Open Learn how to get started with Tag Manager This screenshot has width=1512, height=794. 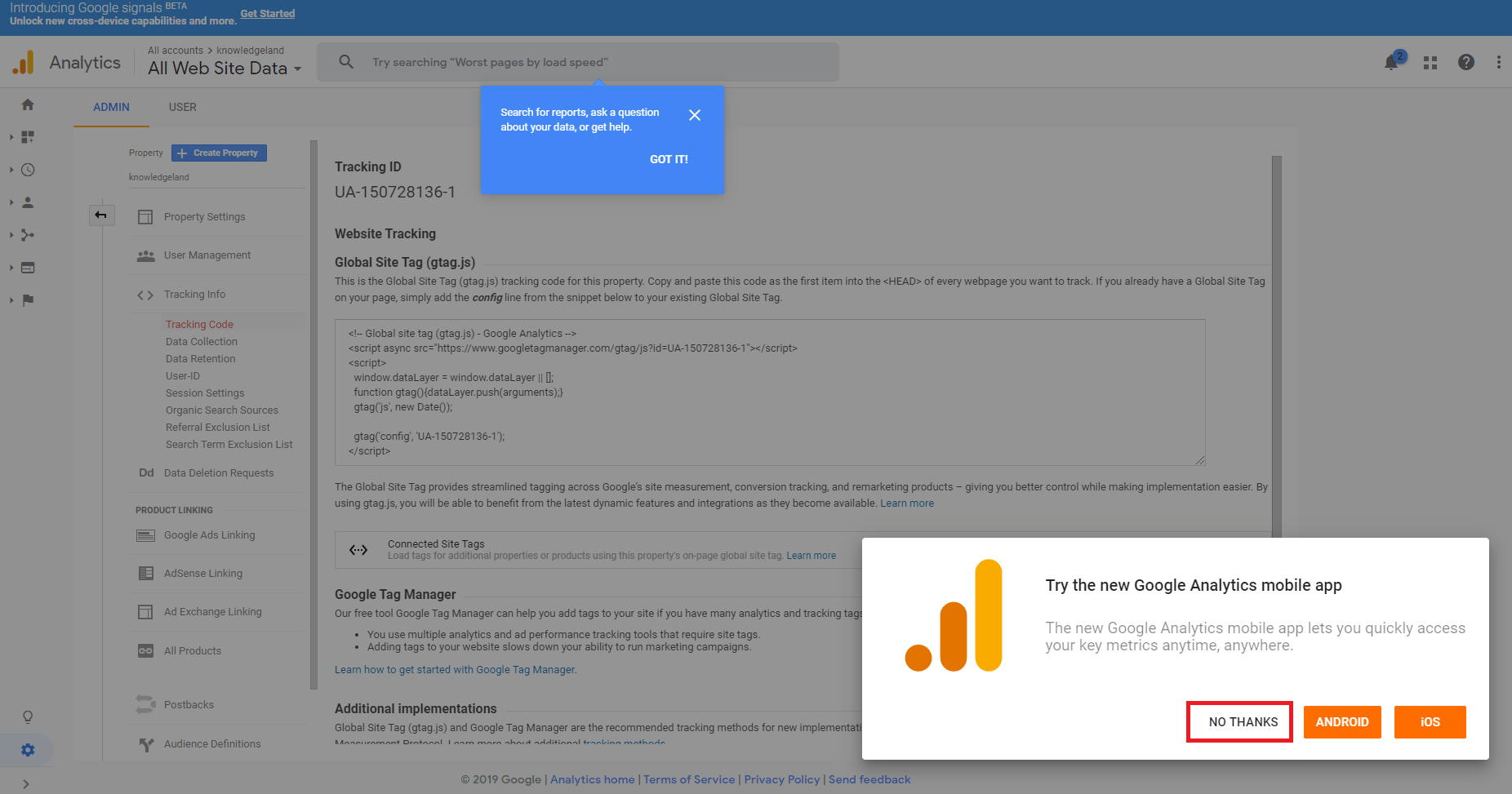point(456,670)
